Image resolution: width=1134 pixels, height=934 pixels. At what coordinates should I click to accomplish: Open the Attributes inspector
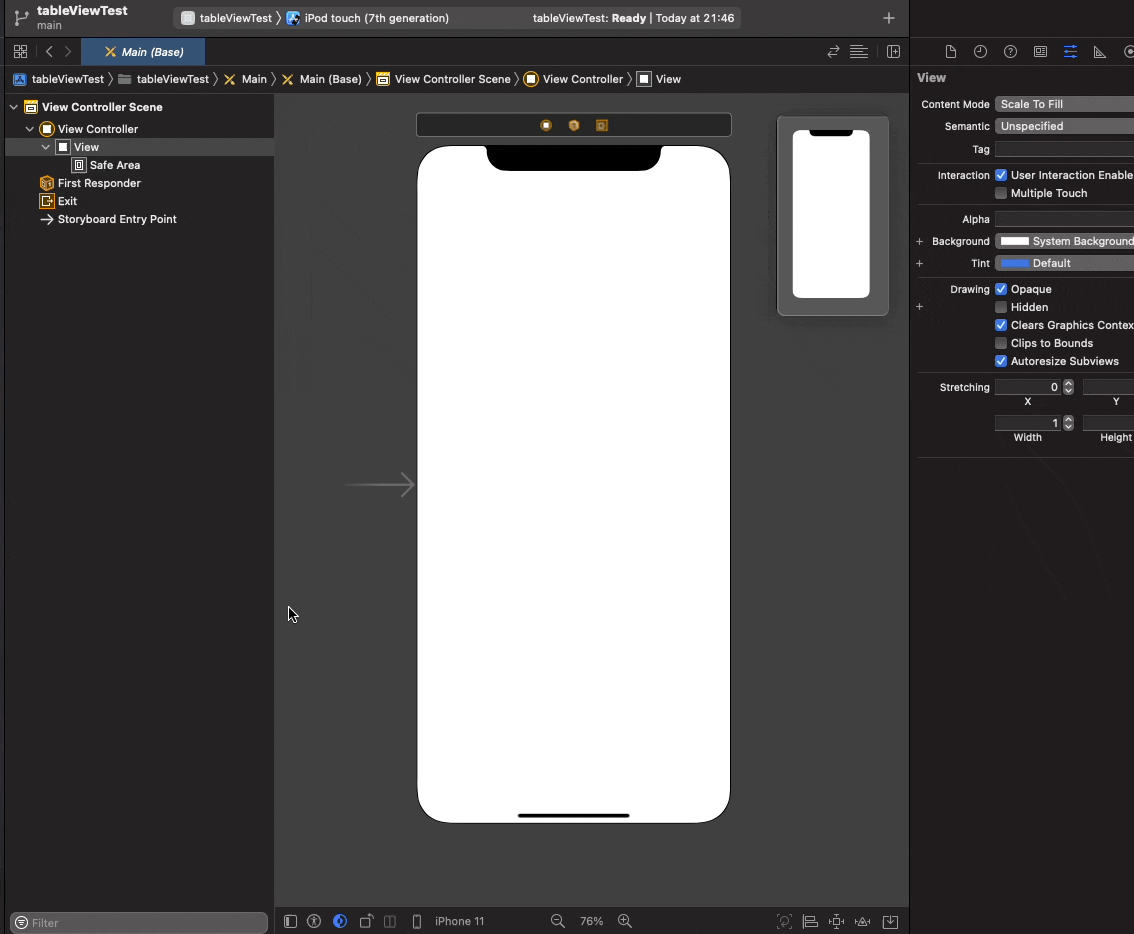[1070, 51]
